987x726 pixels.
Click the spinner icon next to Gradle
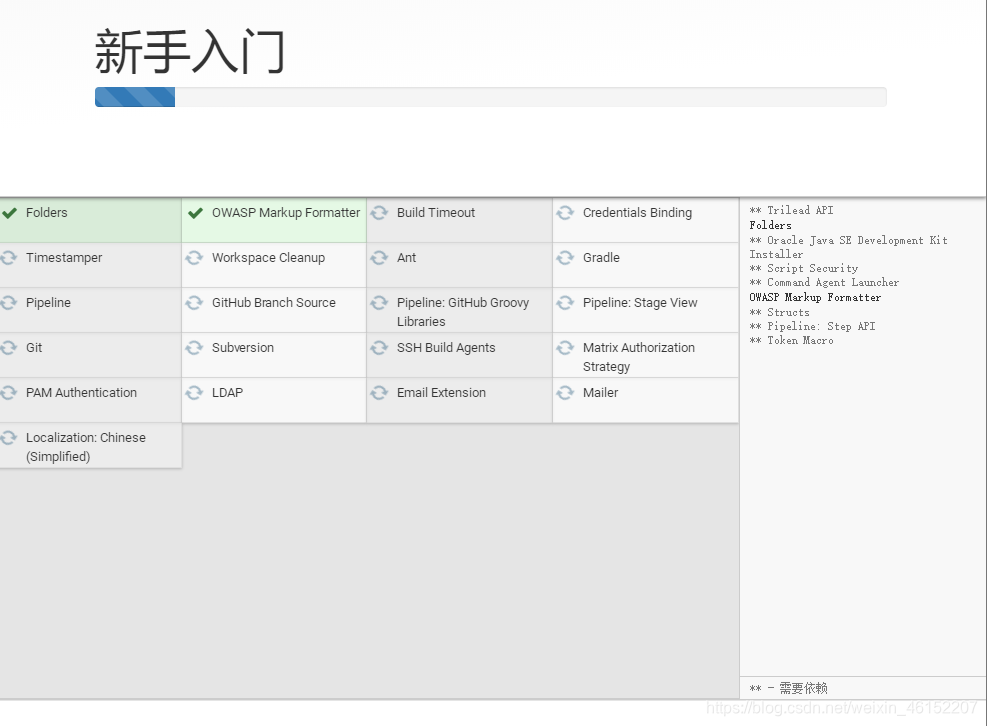tap(565, 258)
